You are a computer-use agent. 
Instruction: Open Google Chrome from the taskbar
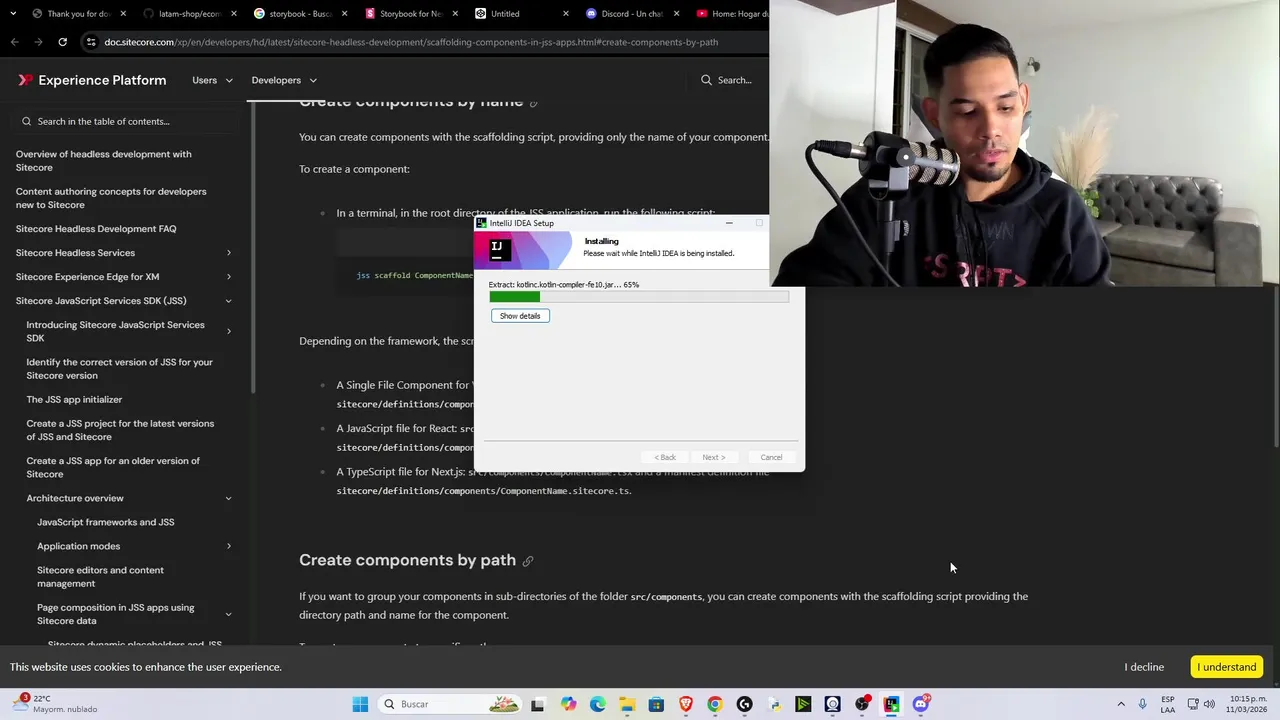click(715, 704)
